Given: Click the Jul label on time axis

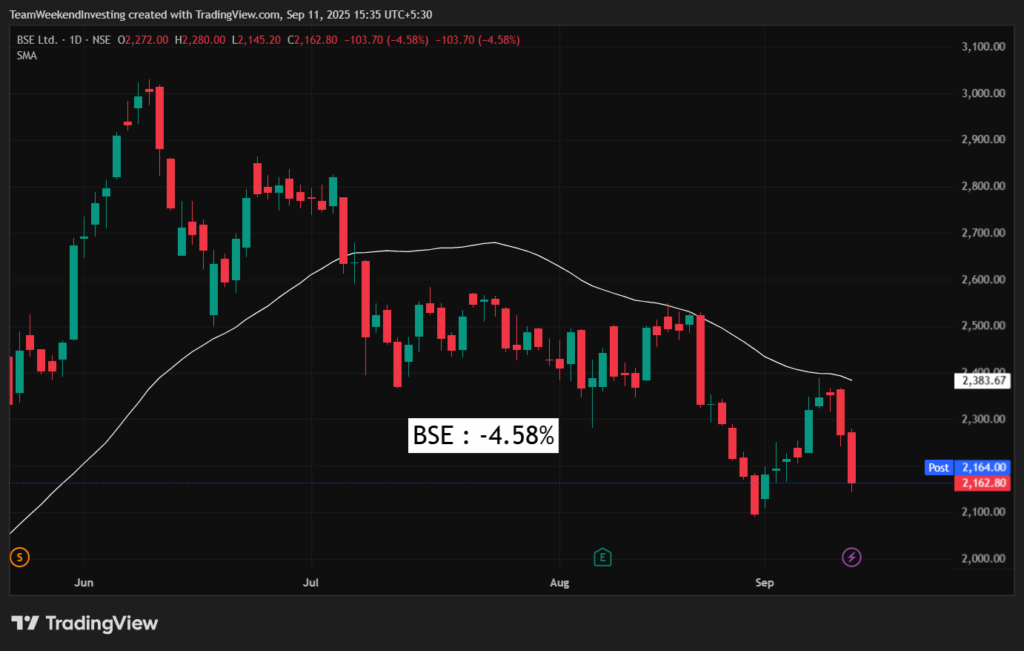Looking at the screenshot, I should (311, 582).
